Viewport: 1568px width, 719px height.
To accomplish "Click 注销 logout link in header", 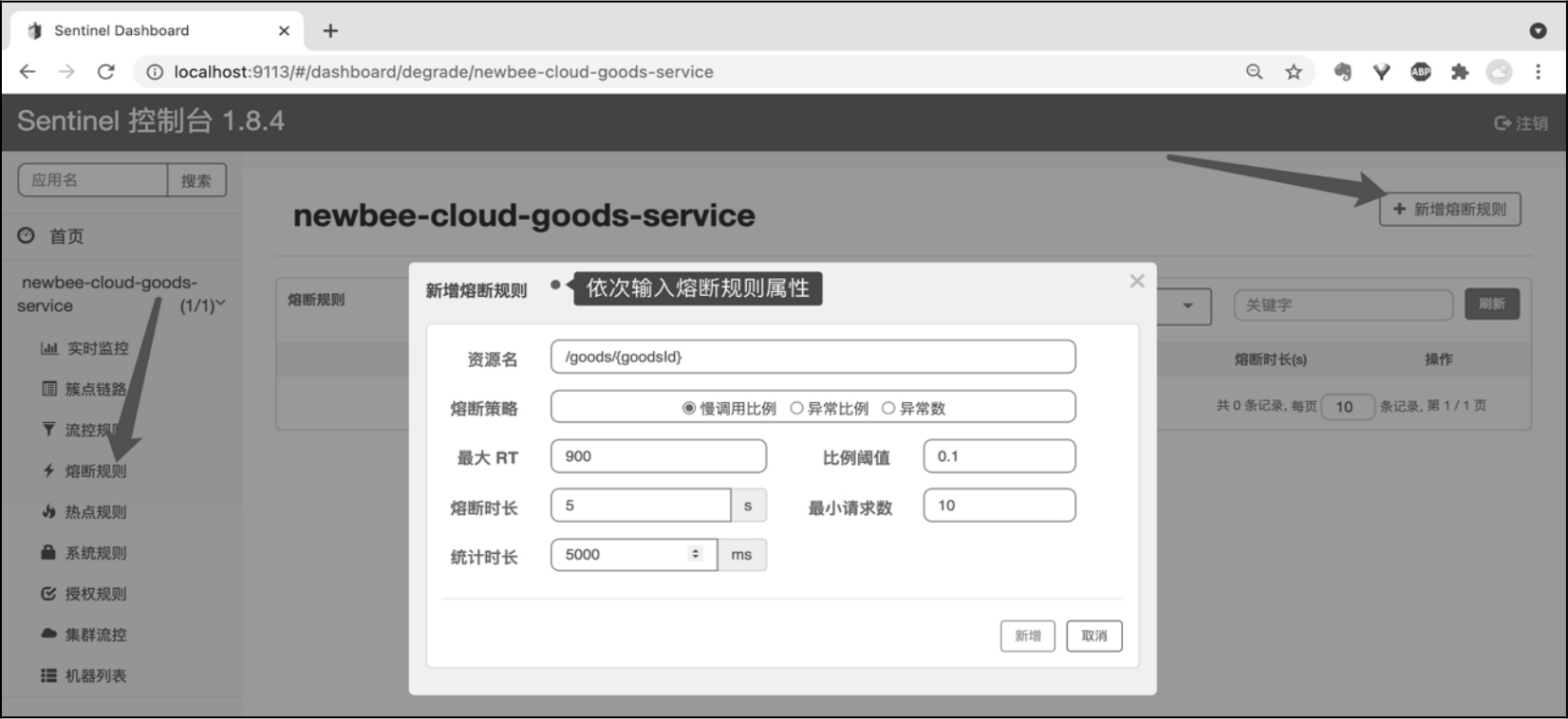I will tap(1521, 123).
